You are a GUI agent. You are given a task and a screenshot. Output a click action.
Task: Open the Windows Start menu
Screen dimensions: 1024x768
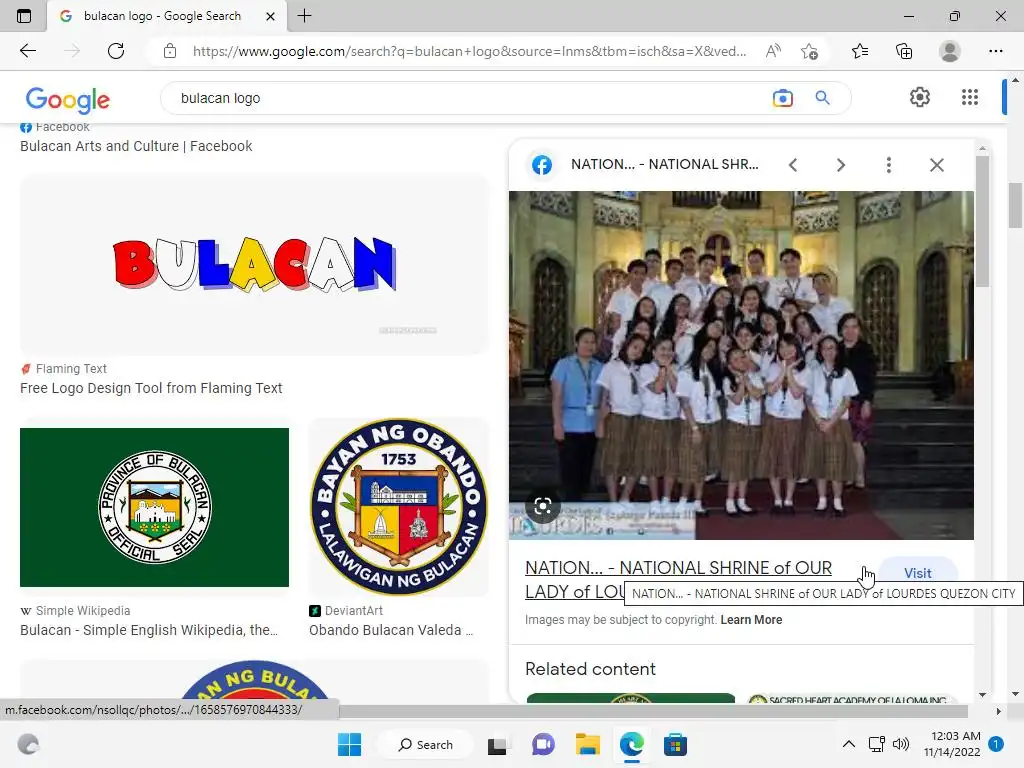pyautogui.click(x=349, y=744)
